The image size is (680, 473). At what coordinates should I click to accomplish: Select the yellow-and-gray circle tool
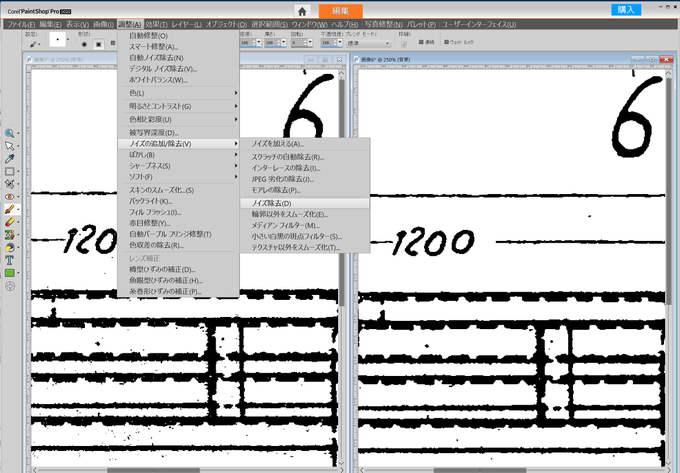point(9,248)
